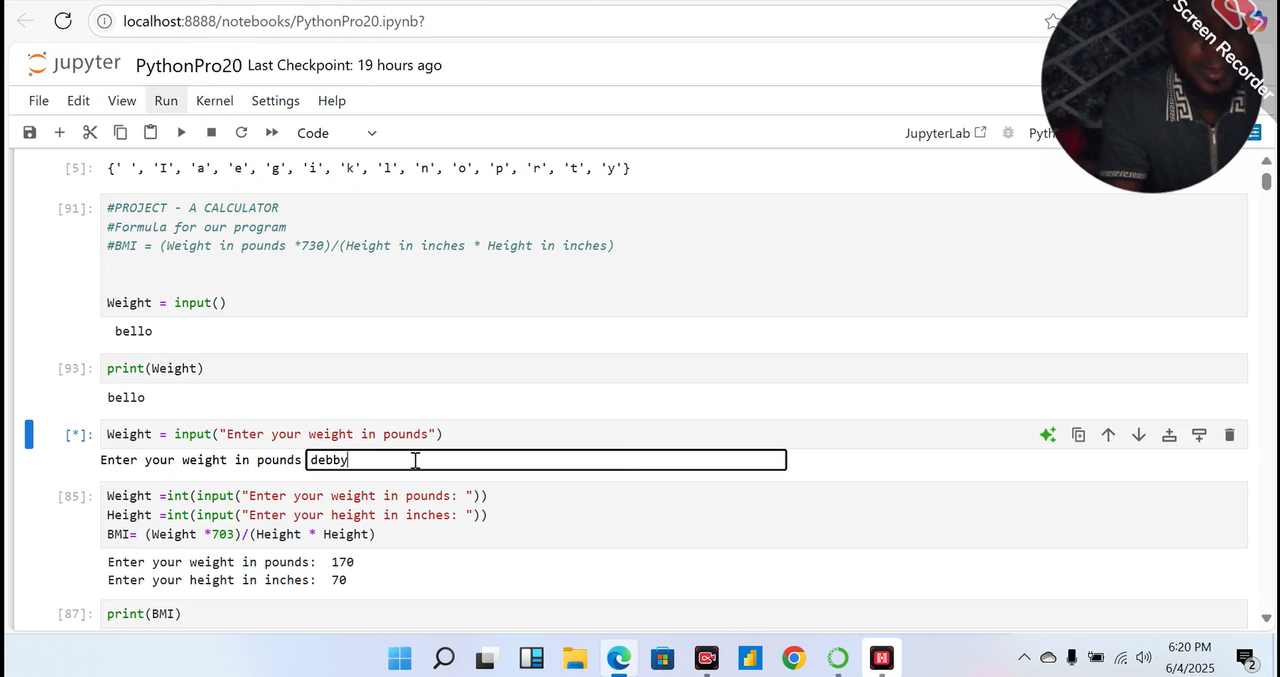Insert a cell above from the cell toolbar
Image resolution: width=1280 pixels, height=677 pixels.
[1169, 435]
